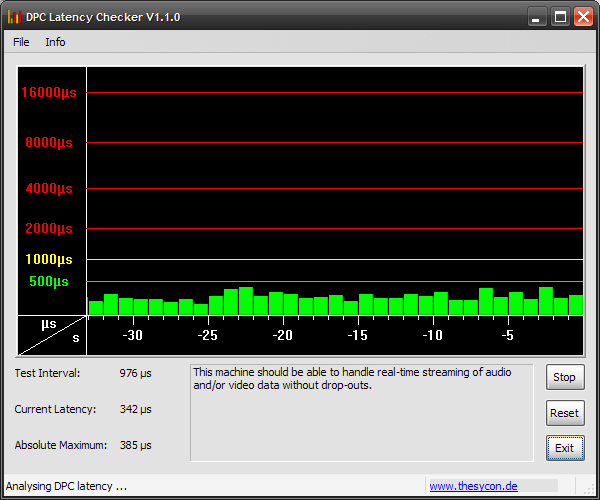This screenshot has width=600, height=500.
Task: Exit the DPC Latency Checker
Action: pyautogui.click(x=565, y=448)
